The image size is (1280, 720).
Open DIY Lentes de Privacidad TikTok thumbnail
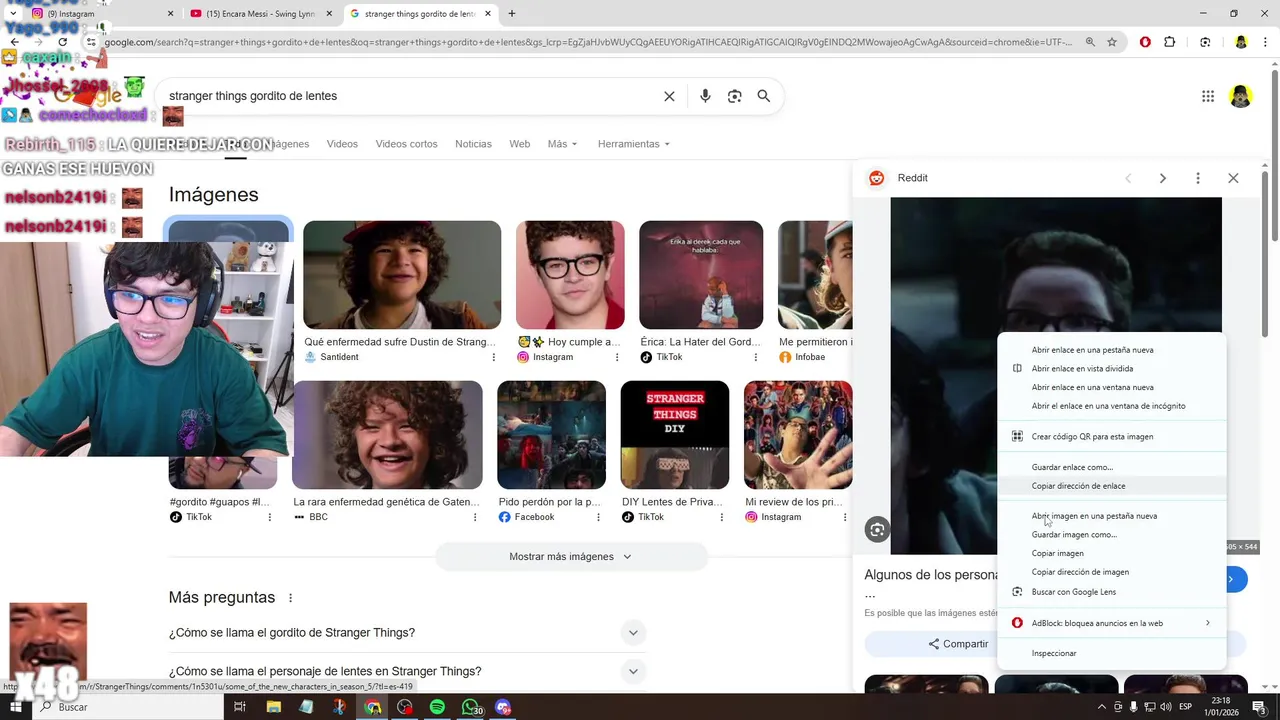pyautogui.click(x=675, y=435)
